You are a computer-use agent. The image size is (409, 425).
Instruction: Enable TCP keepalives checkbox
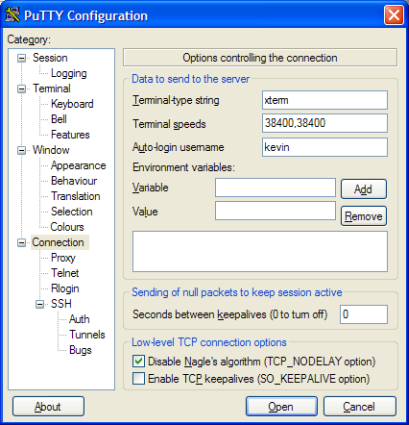[139, 379]
